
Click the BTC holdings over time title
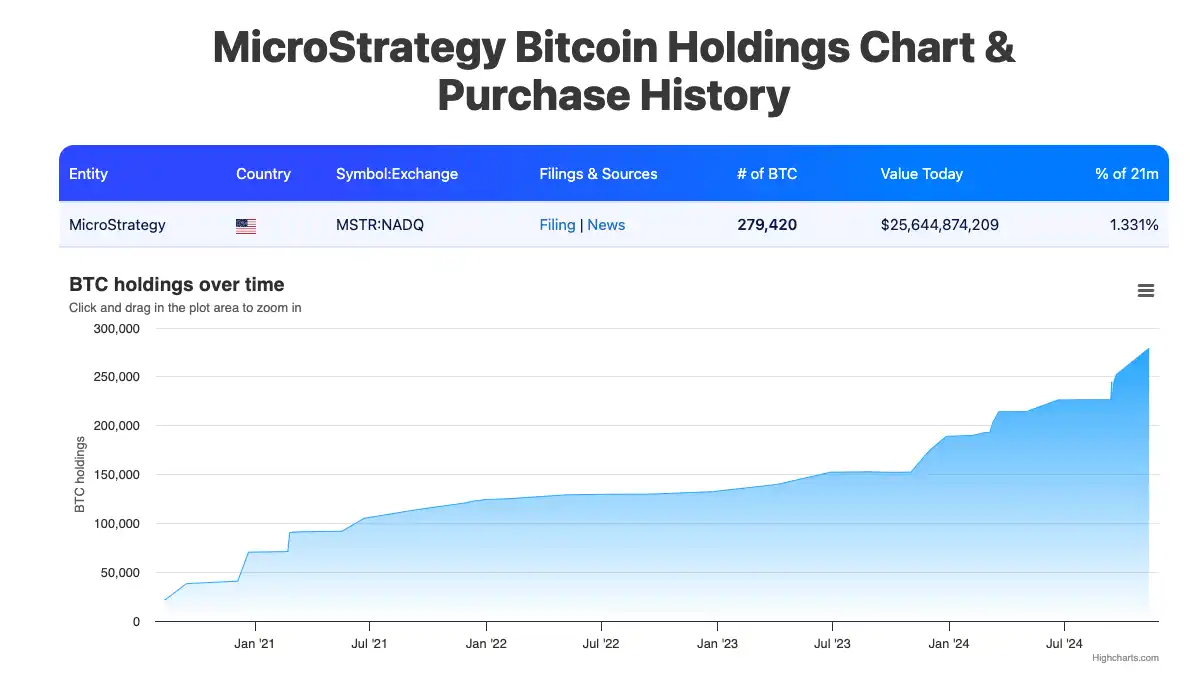coord(176,285)
